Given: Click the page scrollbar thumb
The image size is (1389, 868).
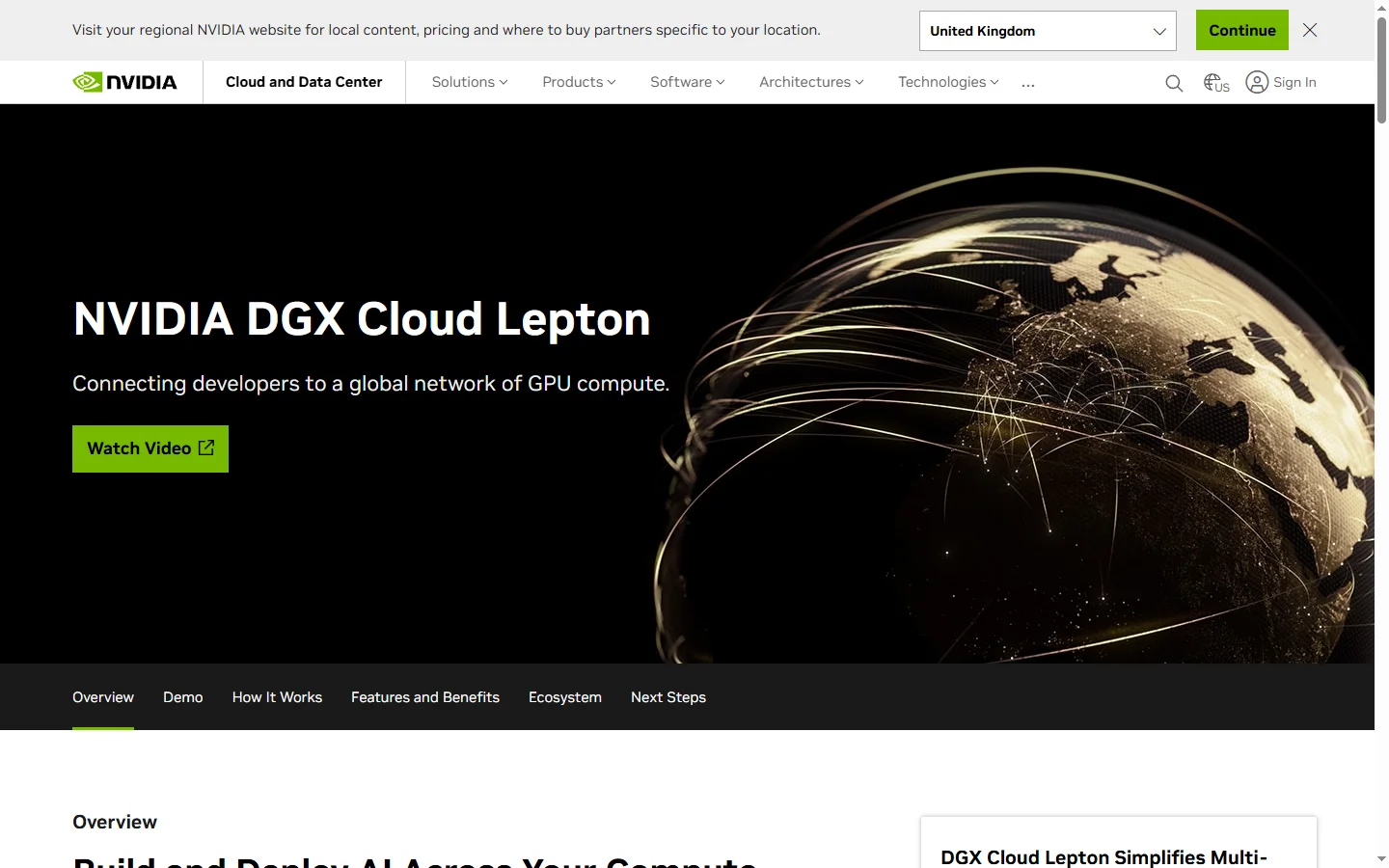Looking at the screenshot, I should tap(1381, 69).
